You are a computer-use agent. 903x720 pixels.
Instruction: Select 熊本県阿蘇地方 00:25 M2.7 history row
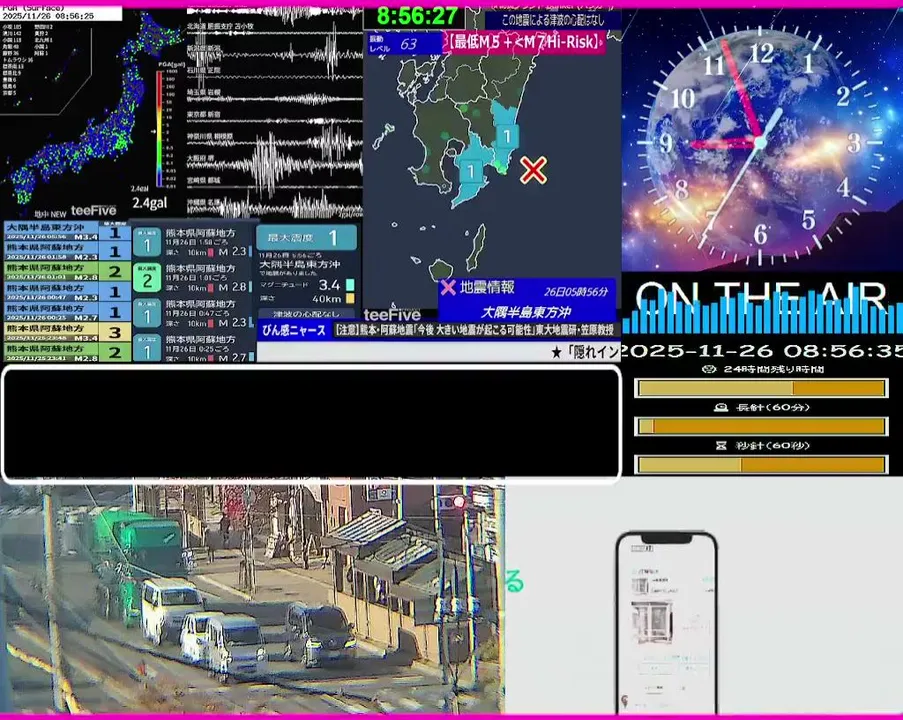coord(67,312)
